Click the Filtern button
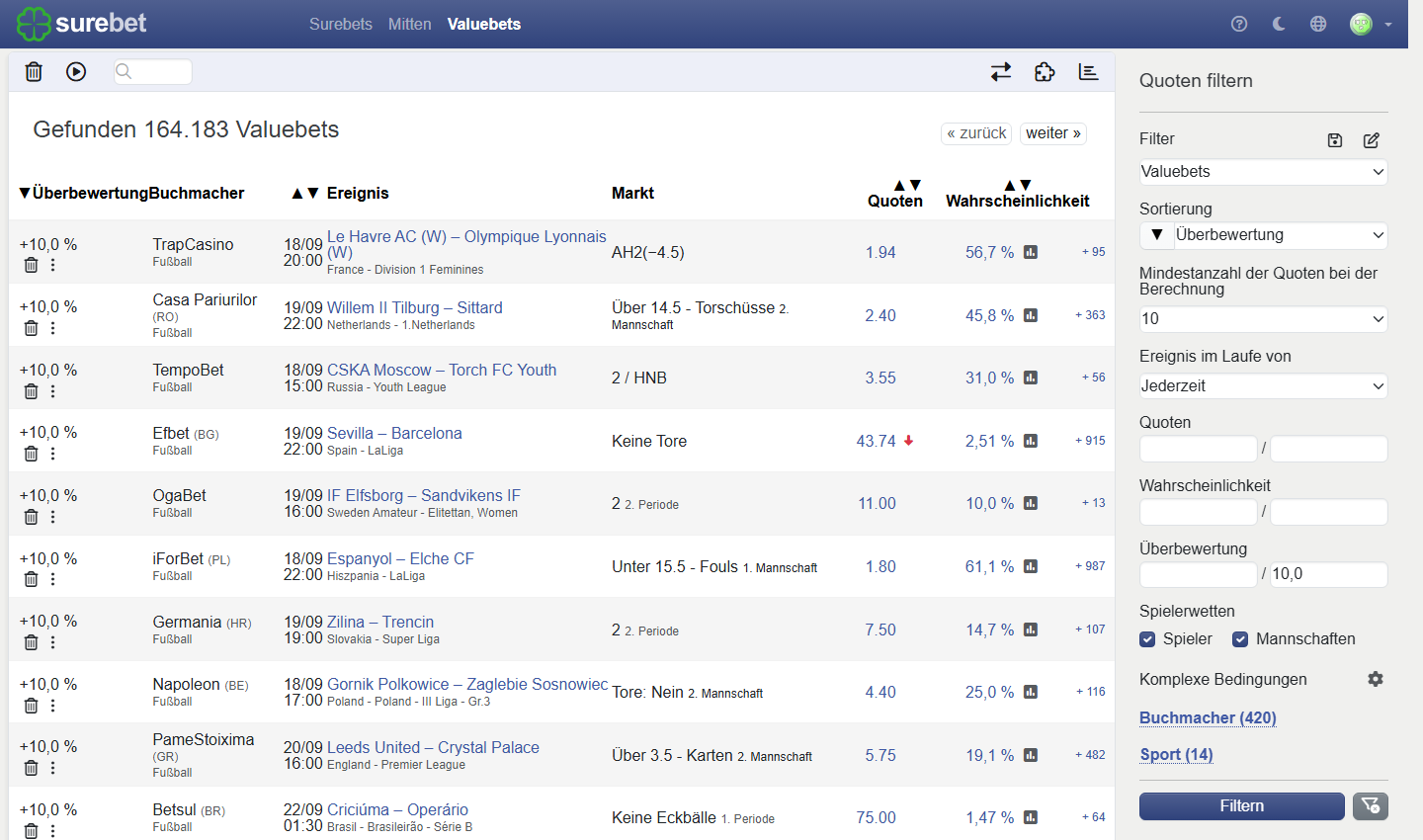Image resolution: width=1423 pixels, height=840 pixels. pyautogui.click(x=1242, y=806)
